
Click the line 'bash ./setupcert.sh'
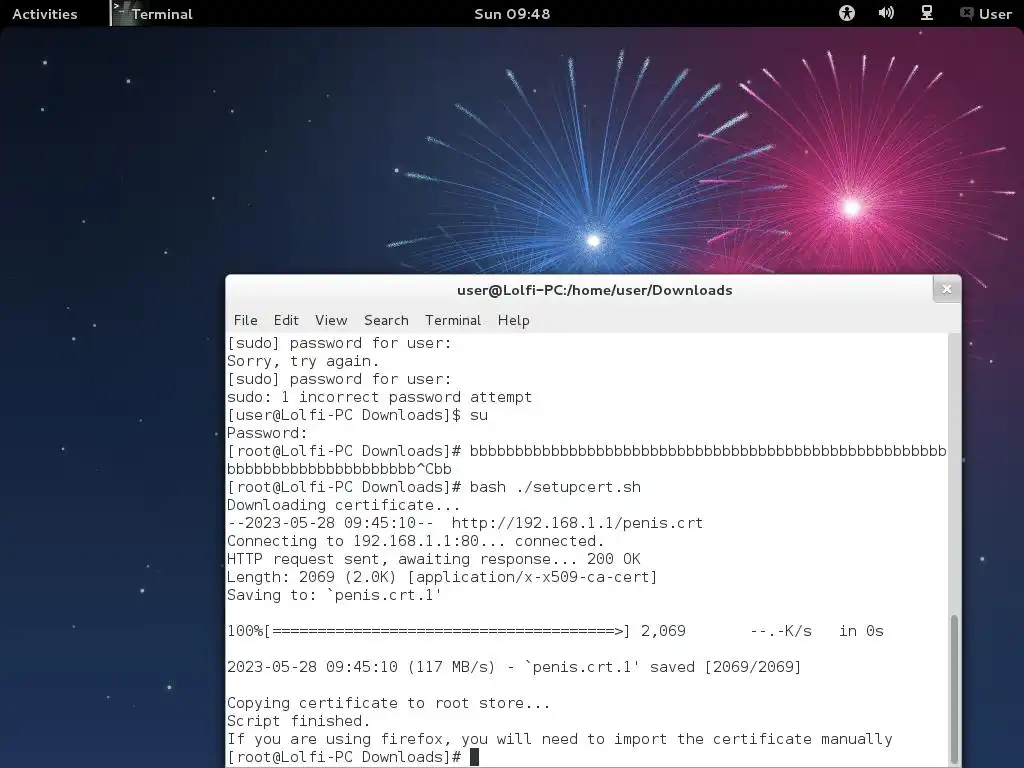(x=555, y=487)
